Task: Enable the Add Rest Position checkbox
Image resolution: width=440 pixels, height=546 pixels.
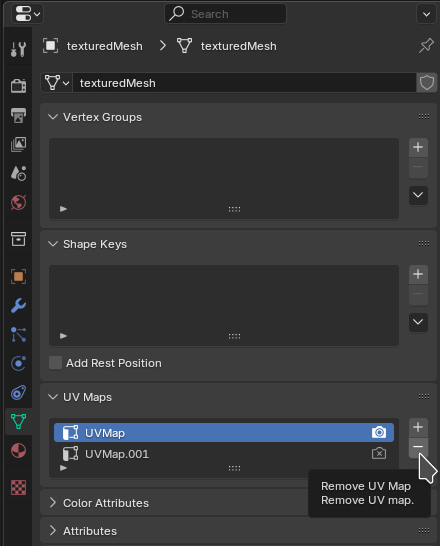Action: point(55,363)
